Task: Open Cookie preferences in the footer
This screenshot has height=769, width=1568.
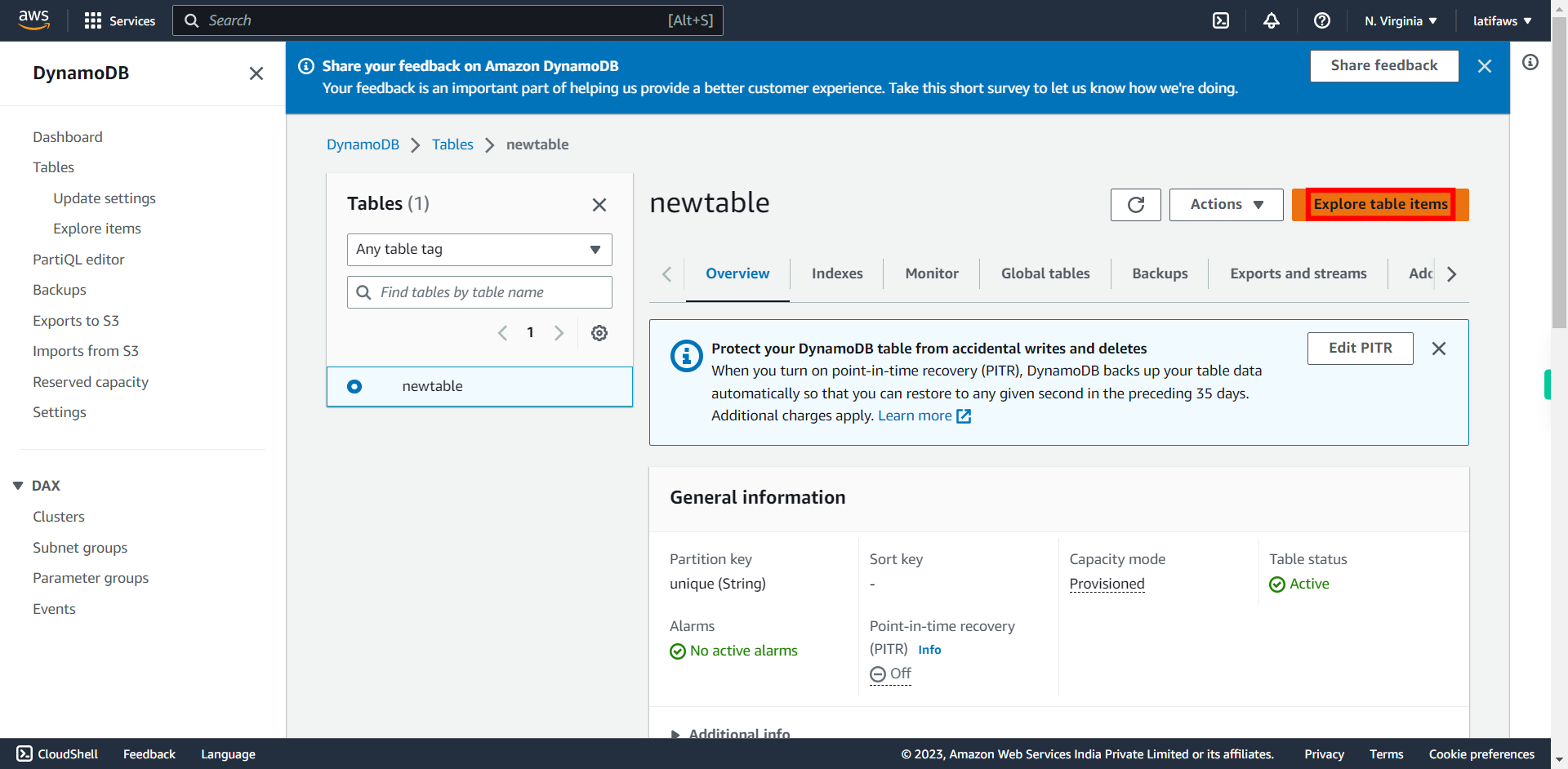Action: 1481,754
